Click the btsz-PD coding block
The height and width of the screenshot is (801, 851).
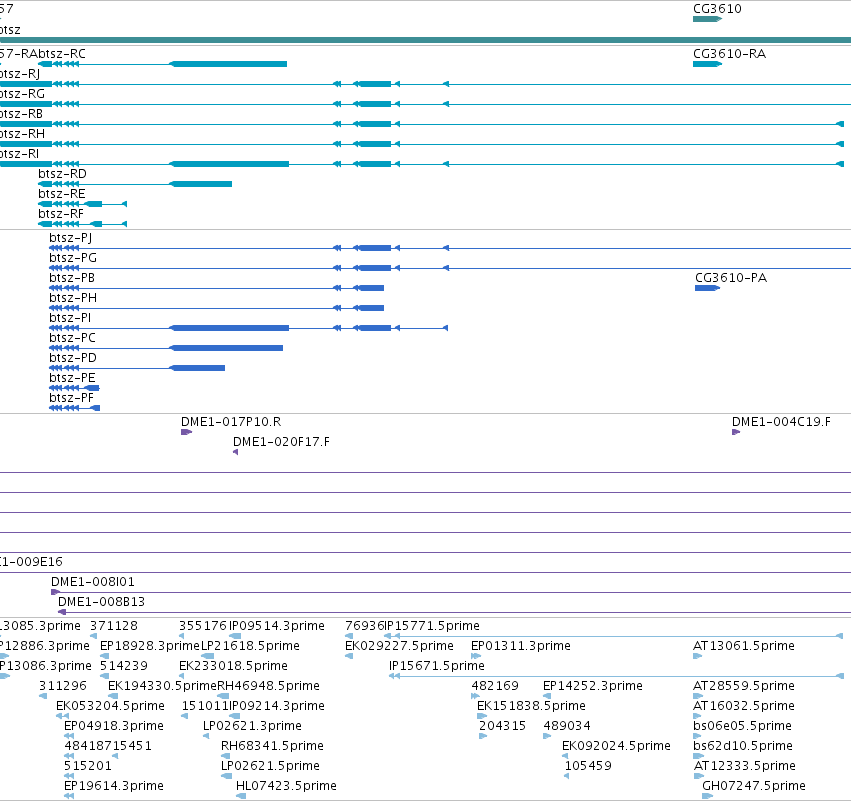[x=198, y=368]
